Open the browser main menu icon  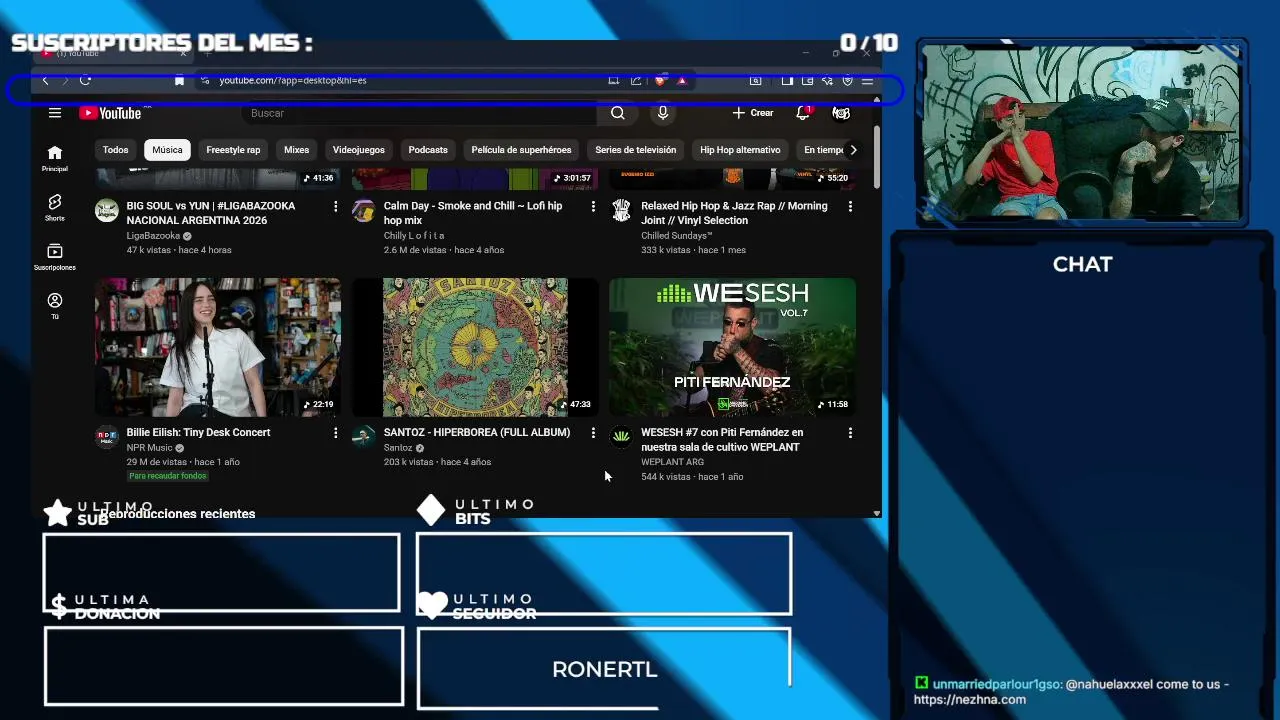tap(867, 80)
